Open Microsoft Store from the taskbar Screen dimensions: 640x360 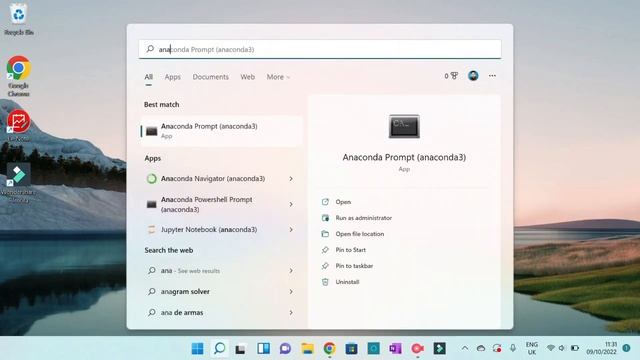click(x=351, y=349)
